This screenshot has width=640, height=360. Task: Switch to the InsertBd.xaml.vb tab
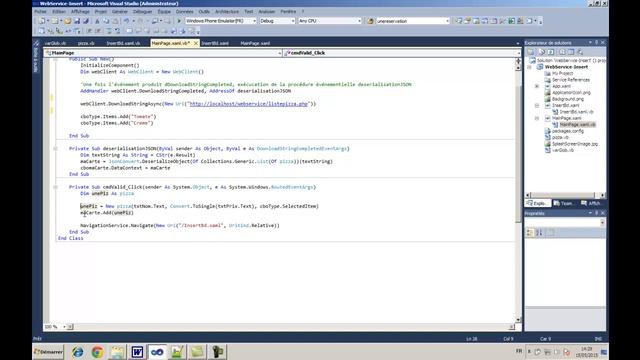123,43
